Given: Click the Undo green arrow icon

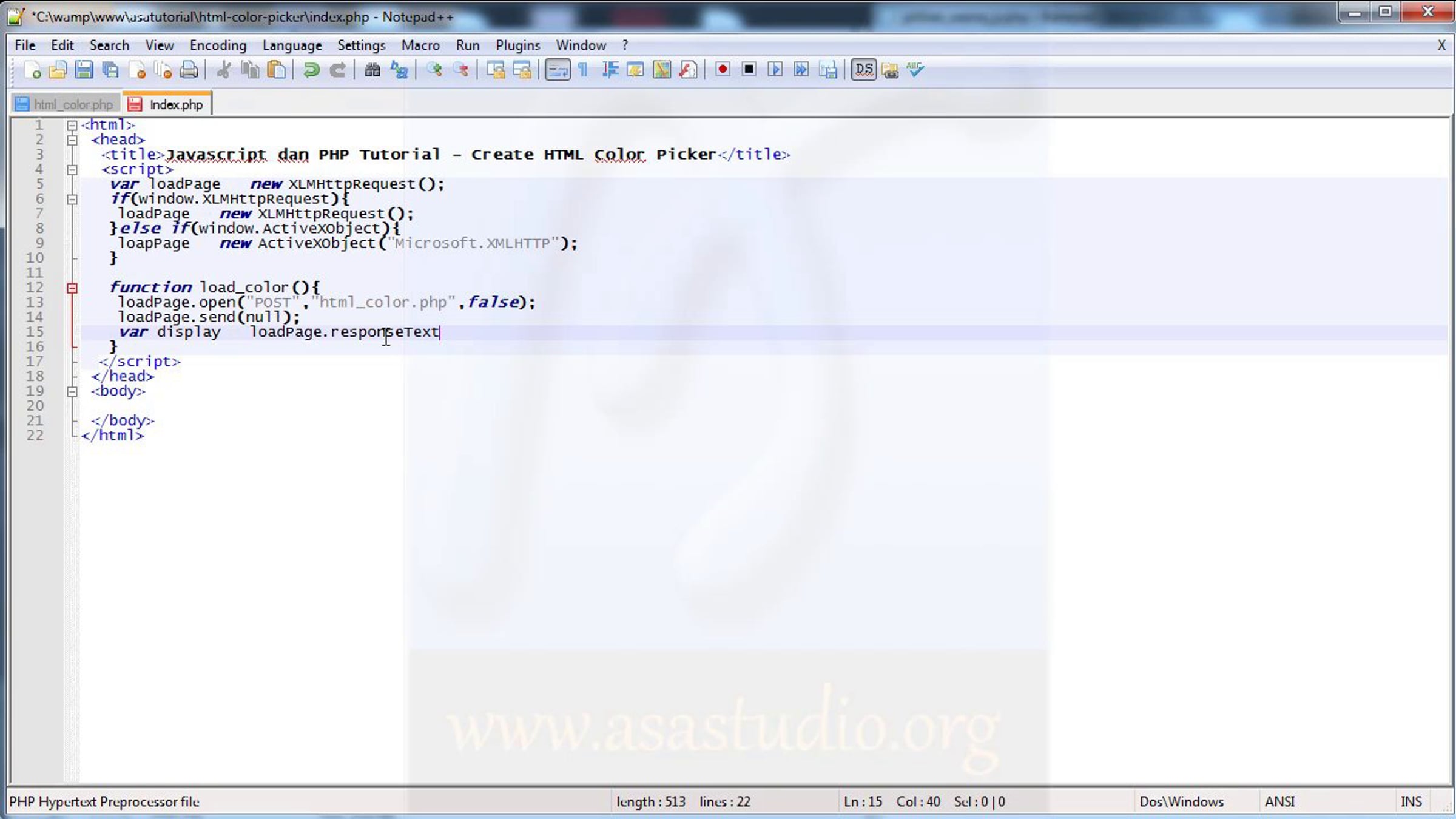Looking at the screenshot, I should point(311,70).
